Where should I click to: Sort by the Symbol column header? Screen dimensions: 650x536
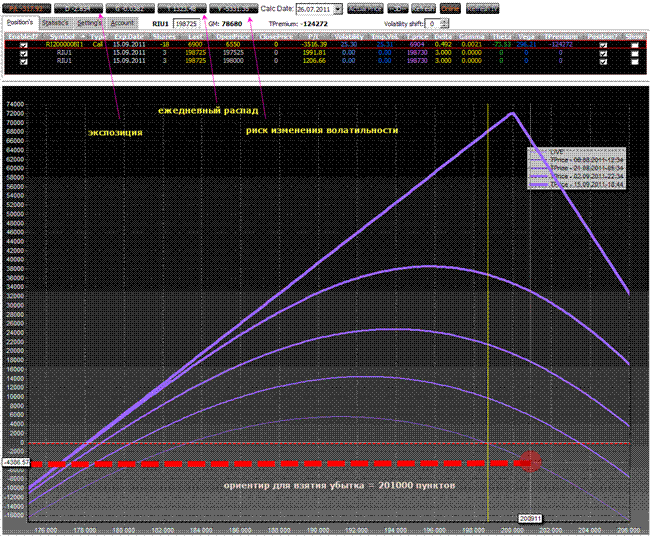pos(64,36)
